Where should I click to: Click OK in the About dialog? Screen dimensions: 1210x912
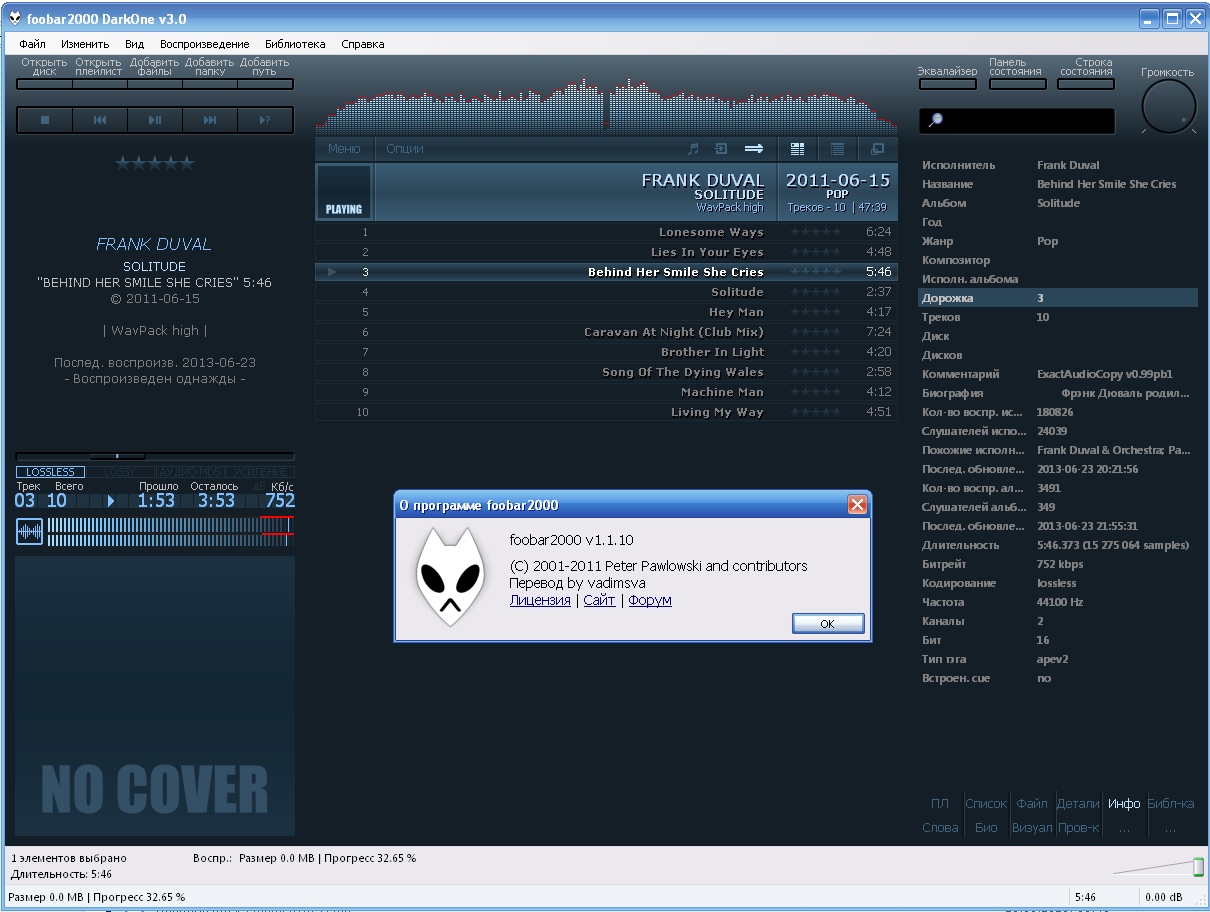point(827,623)
